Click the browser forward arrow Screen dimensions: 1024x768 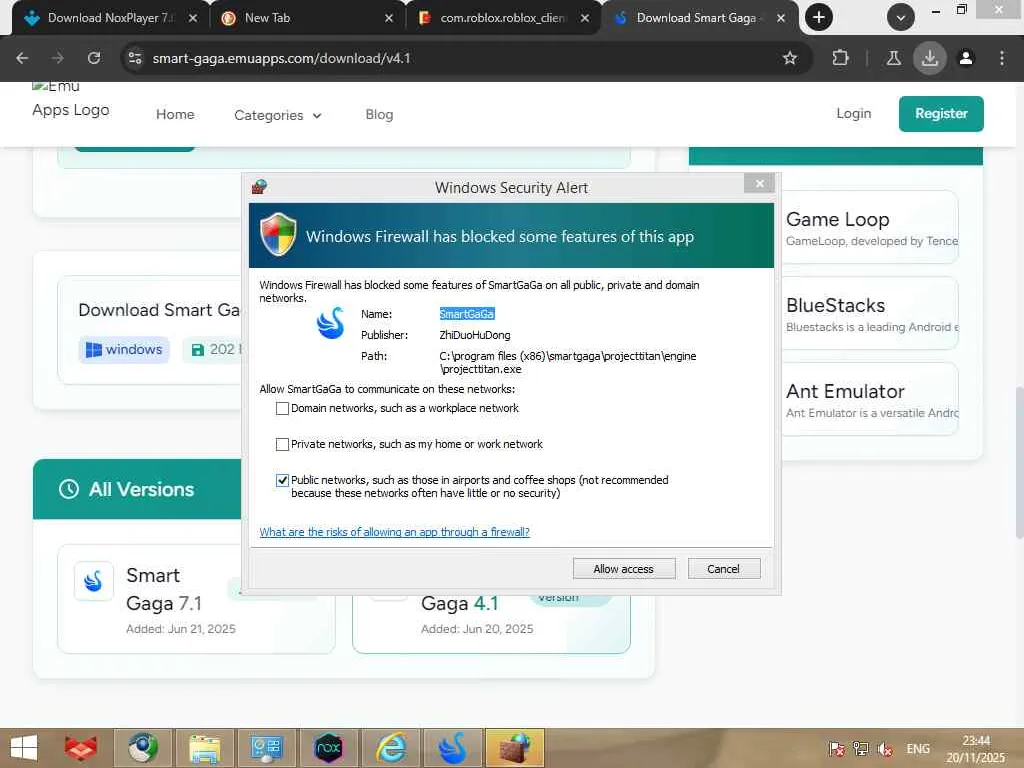57,58
